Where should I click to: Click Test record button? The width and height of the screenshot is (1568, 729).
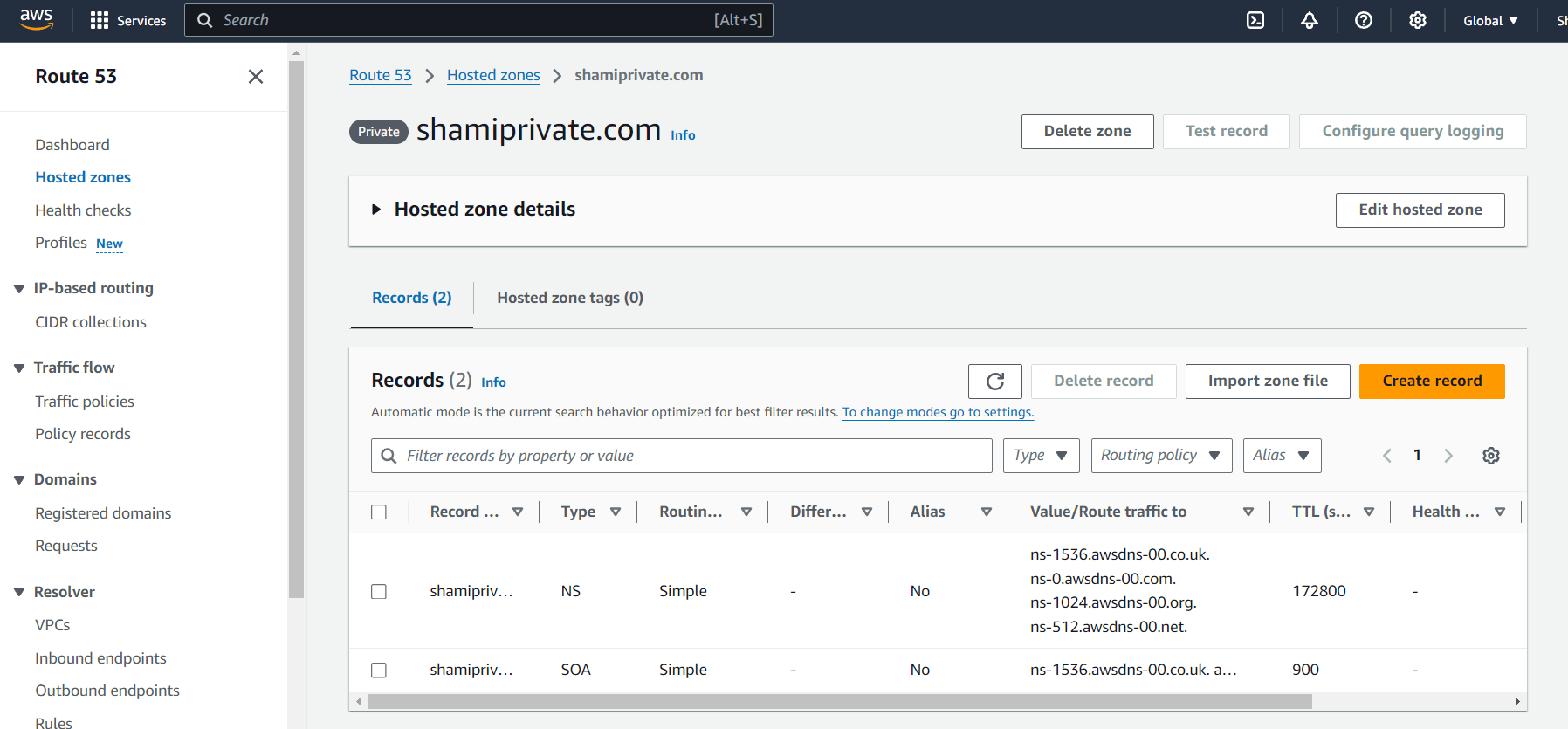tap(1227, 132)
